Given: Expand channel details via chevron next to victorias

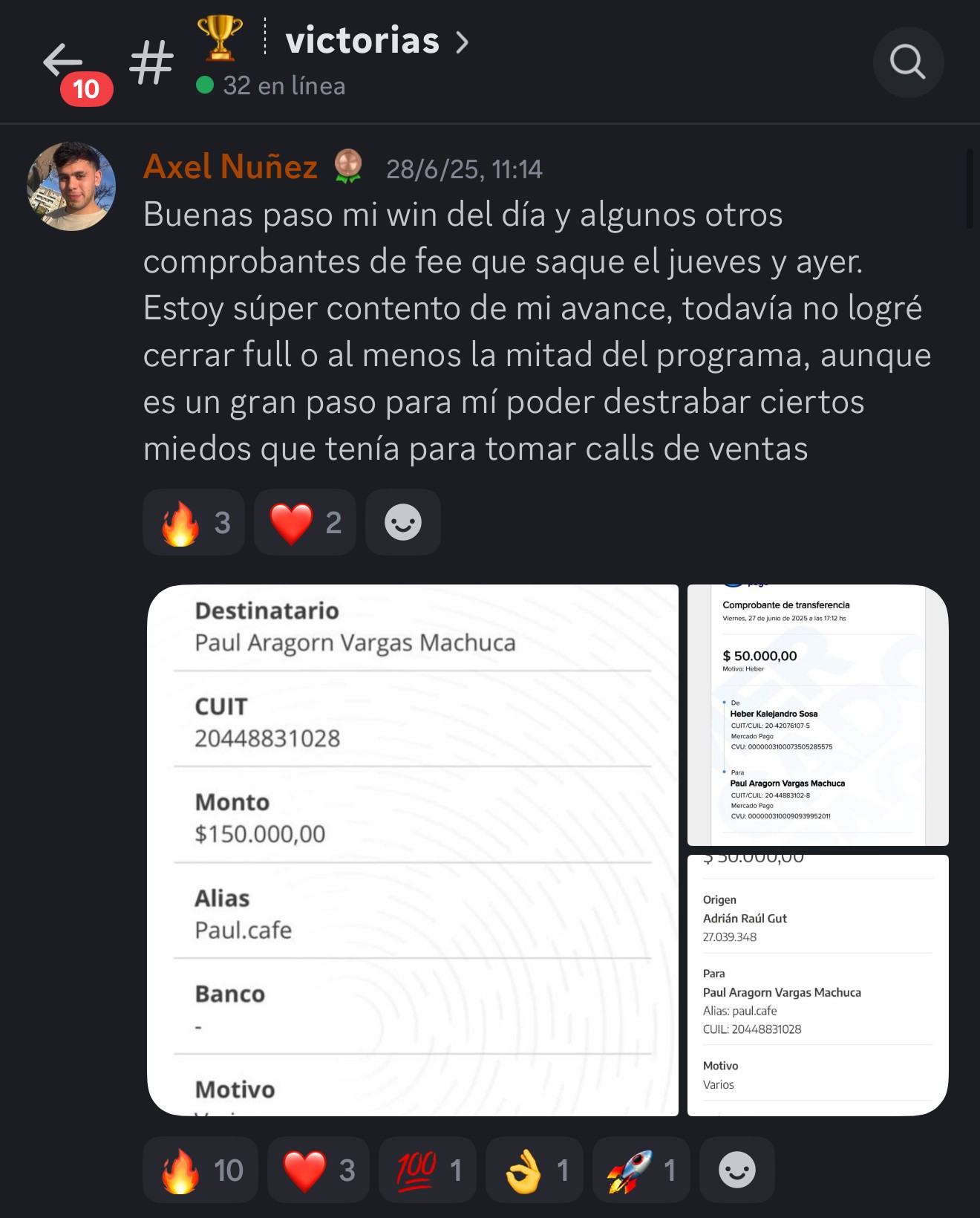Looking at the screenshot, I should (x=462, y=42).
